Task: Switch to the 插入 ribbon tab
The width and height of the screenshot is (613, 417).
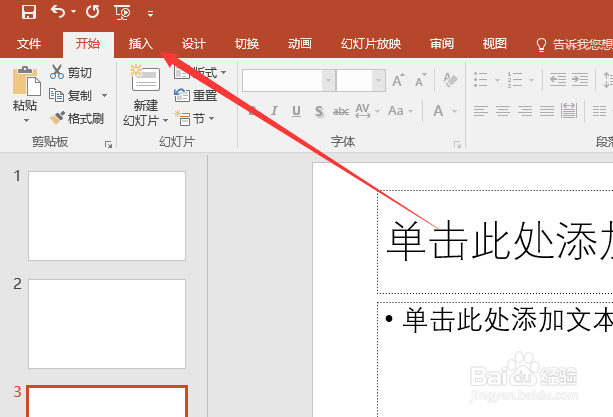Action: (140, 44)
